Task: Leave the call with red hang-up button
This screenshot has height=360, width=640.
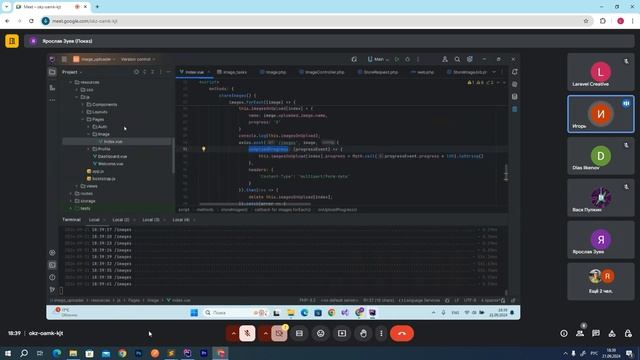Action: [402, 333]
